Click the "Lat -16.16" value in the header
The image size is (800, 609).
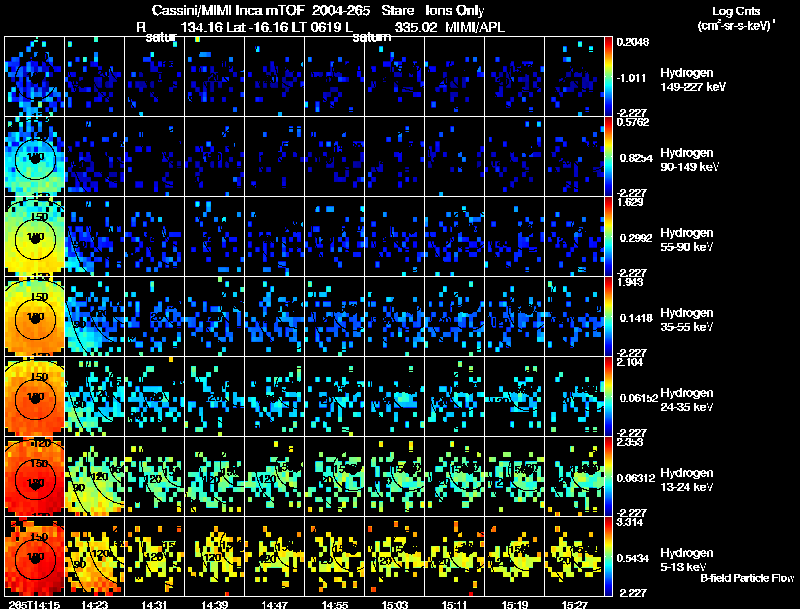point(257,27)
